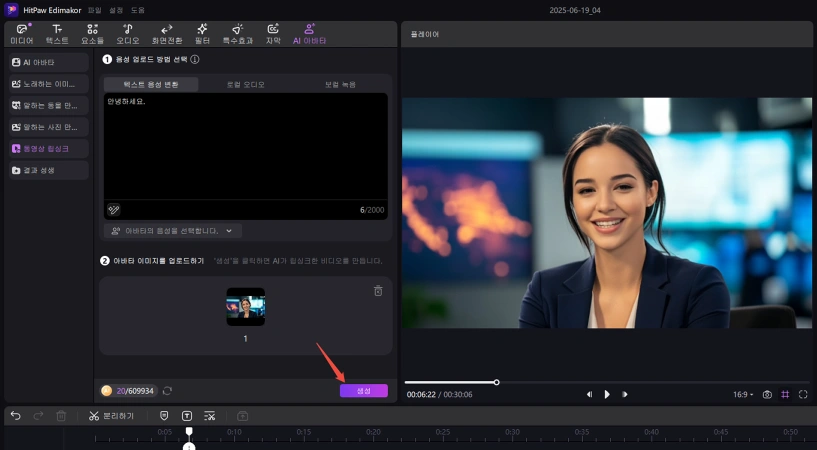
Task: Click the round clip handle below the playhead
Action: pyautogui.click(x=189, y=447)
